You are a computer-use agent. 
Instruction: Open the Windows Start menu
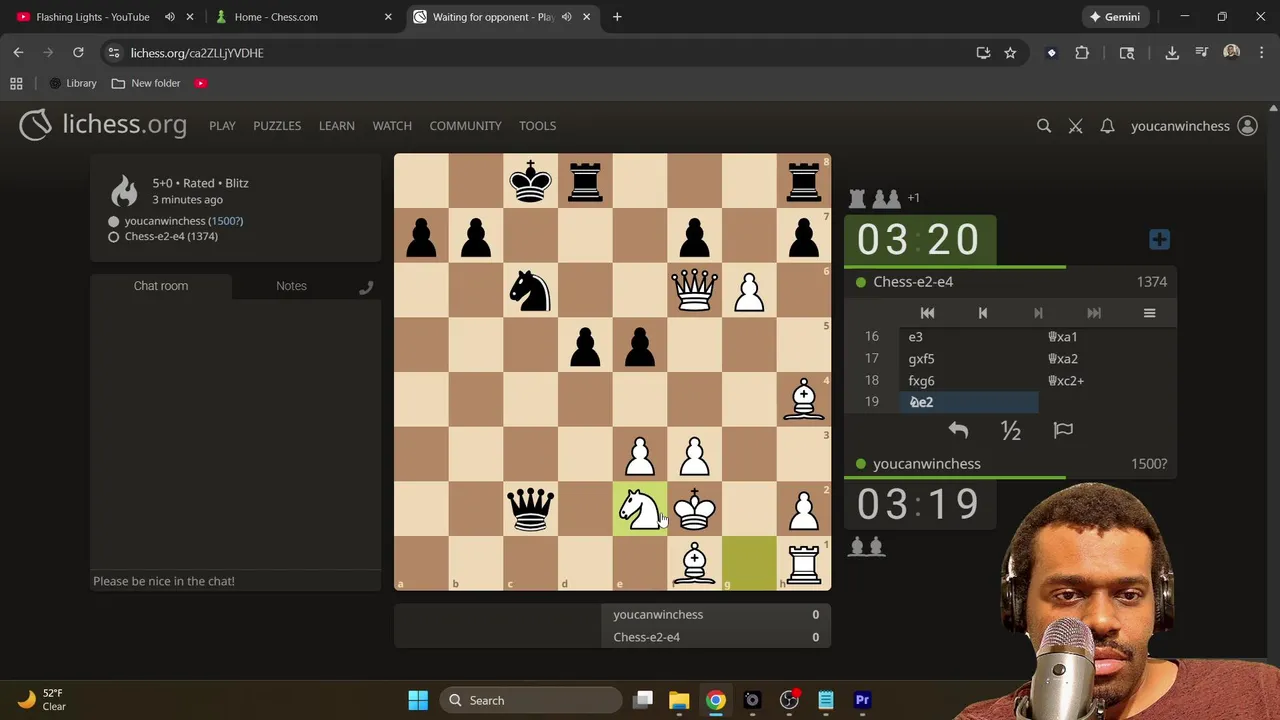click(418, 700)
